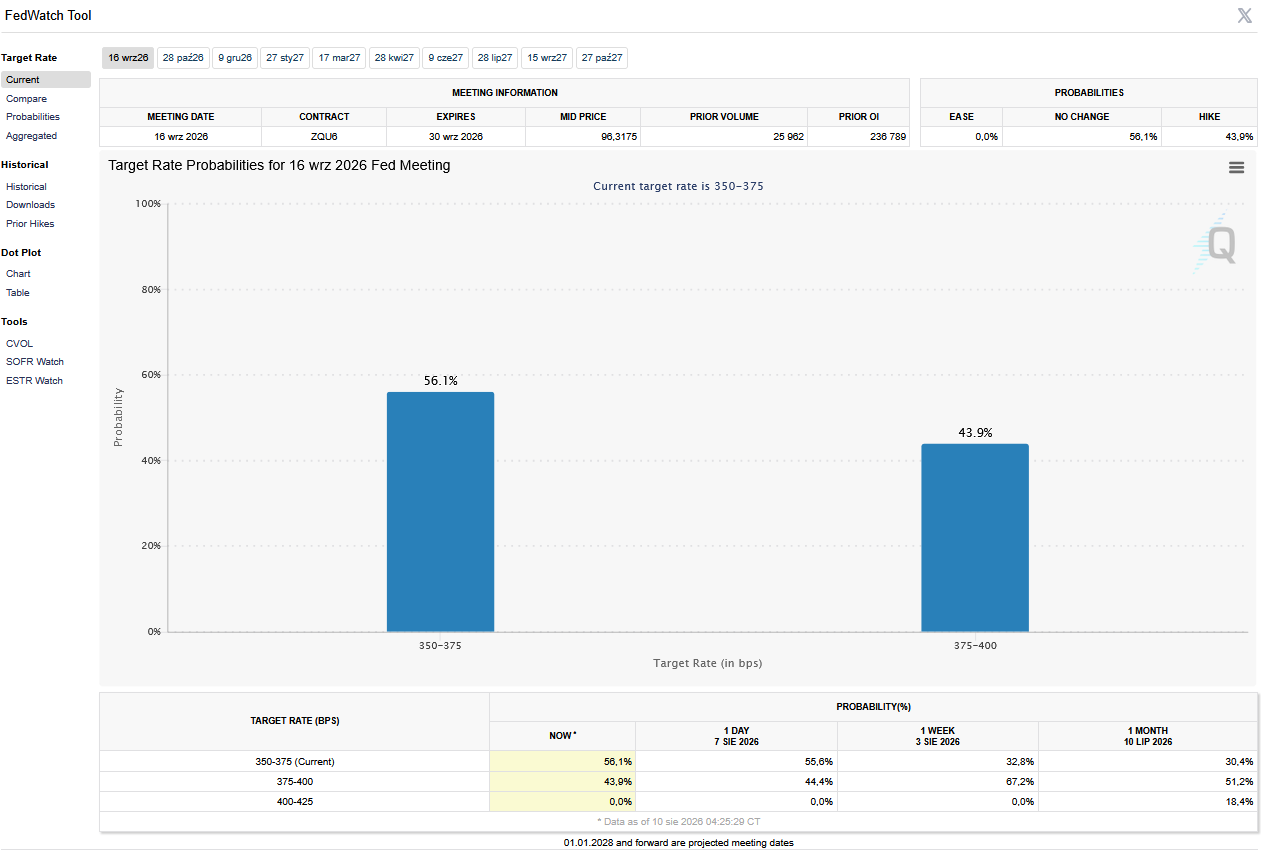Open SOFR Watch tool
This screenshot has height=851, width=1261.
pos(34,362)
